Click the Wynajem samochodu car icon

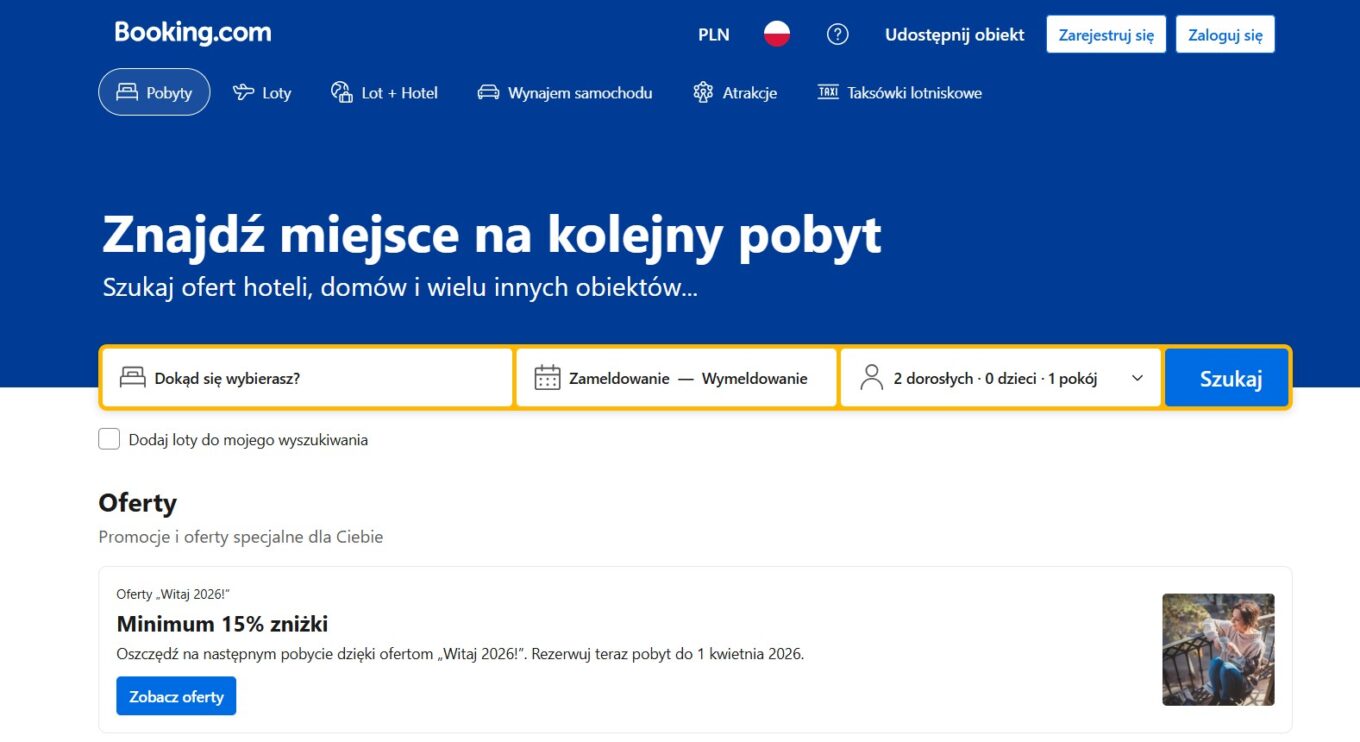[488, 92]
